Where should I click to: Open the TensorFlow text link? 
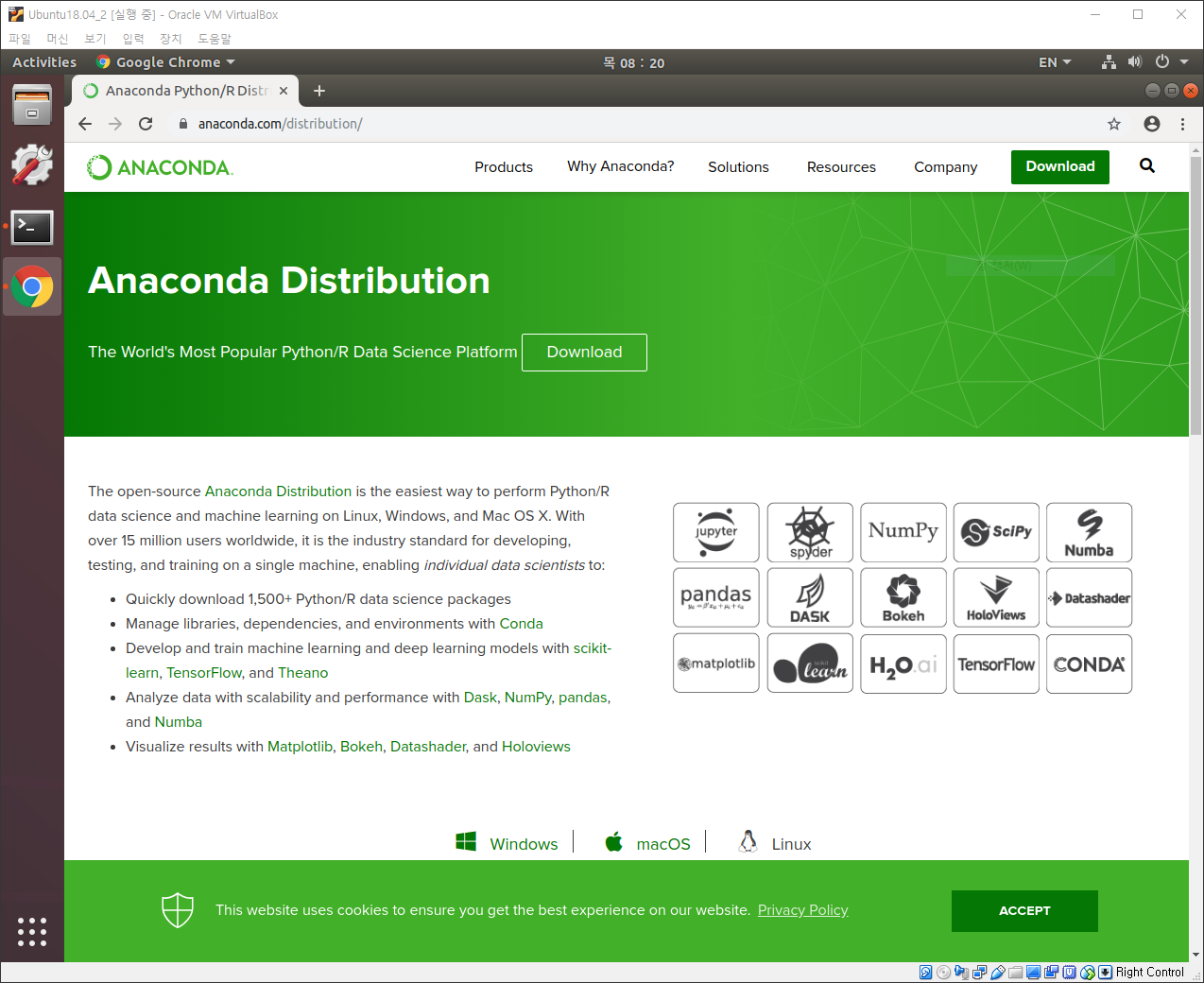pyautogui.click(x=204, y=673)
